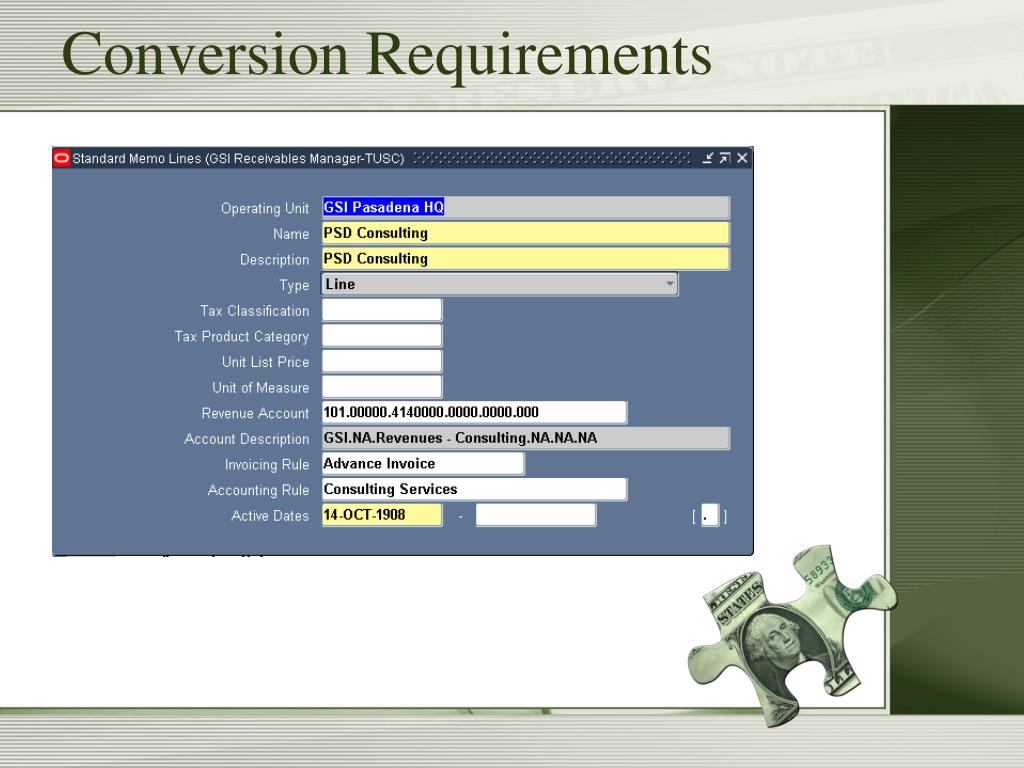Click the Type label
The width and height of the screenshot is (1024, 768).
point(294,285)
